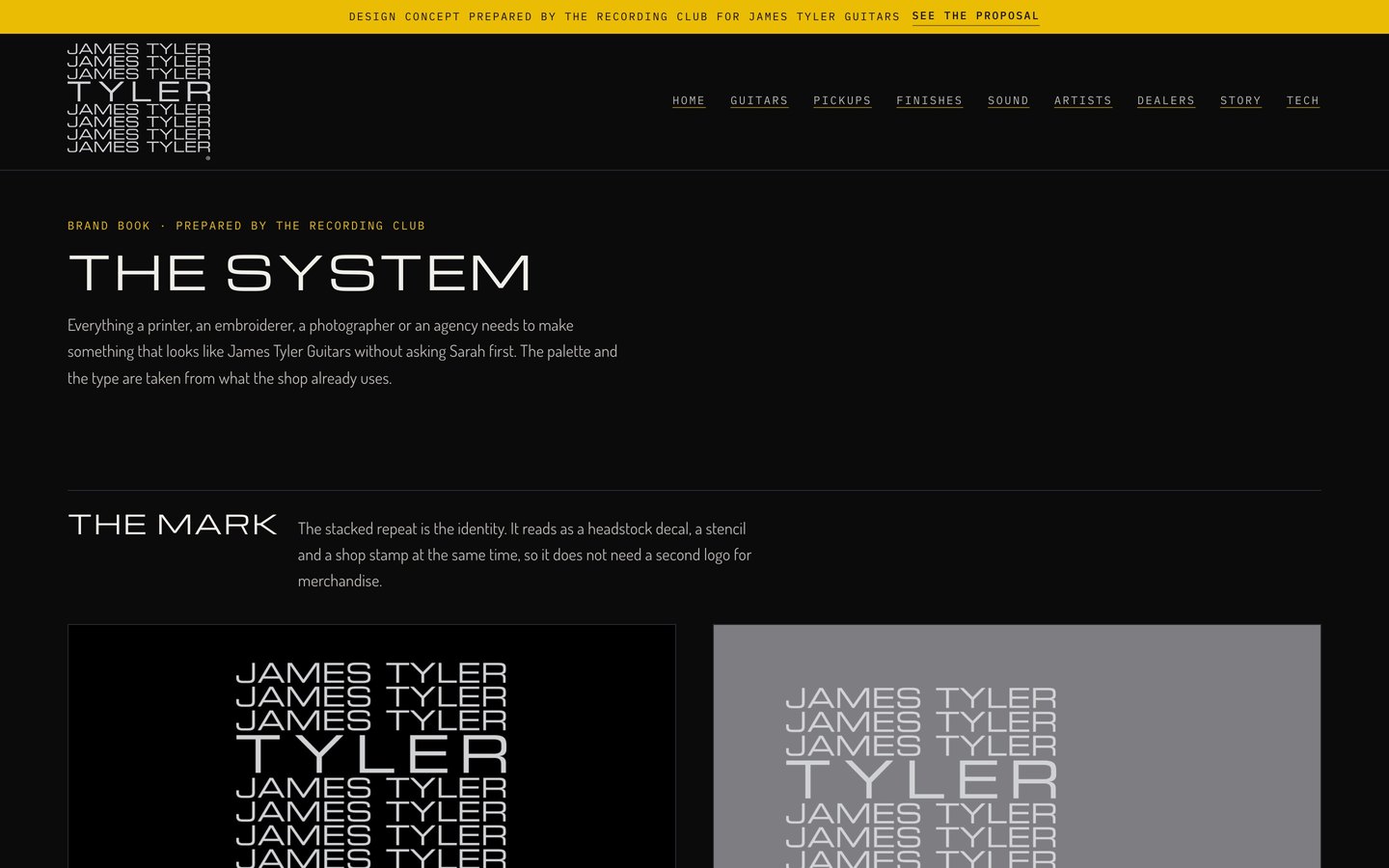The image size is (1389, 868).
Task: Go to the Guitars page
Action: click(759, 100)
